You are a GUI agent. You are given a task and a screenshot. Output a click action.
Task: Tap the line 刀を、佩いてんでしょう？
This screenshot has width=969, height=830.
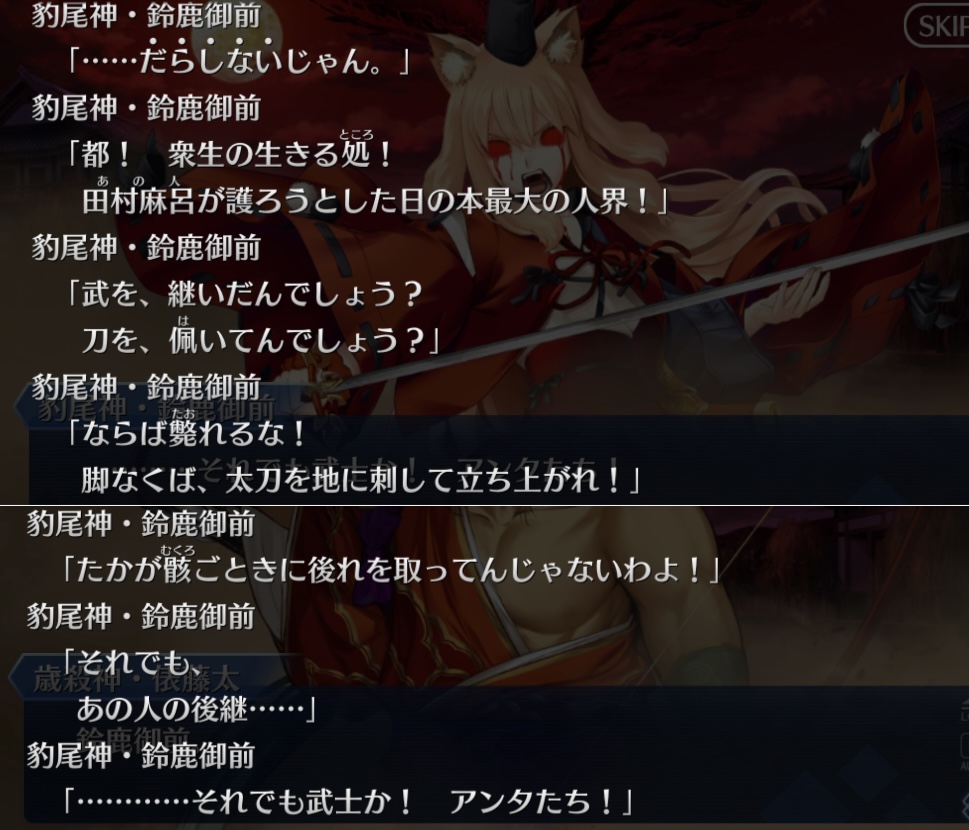click(261, 341)
